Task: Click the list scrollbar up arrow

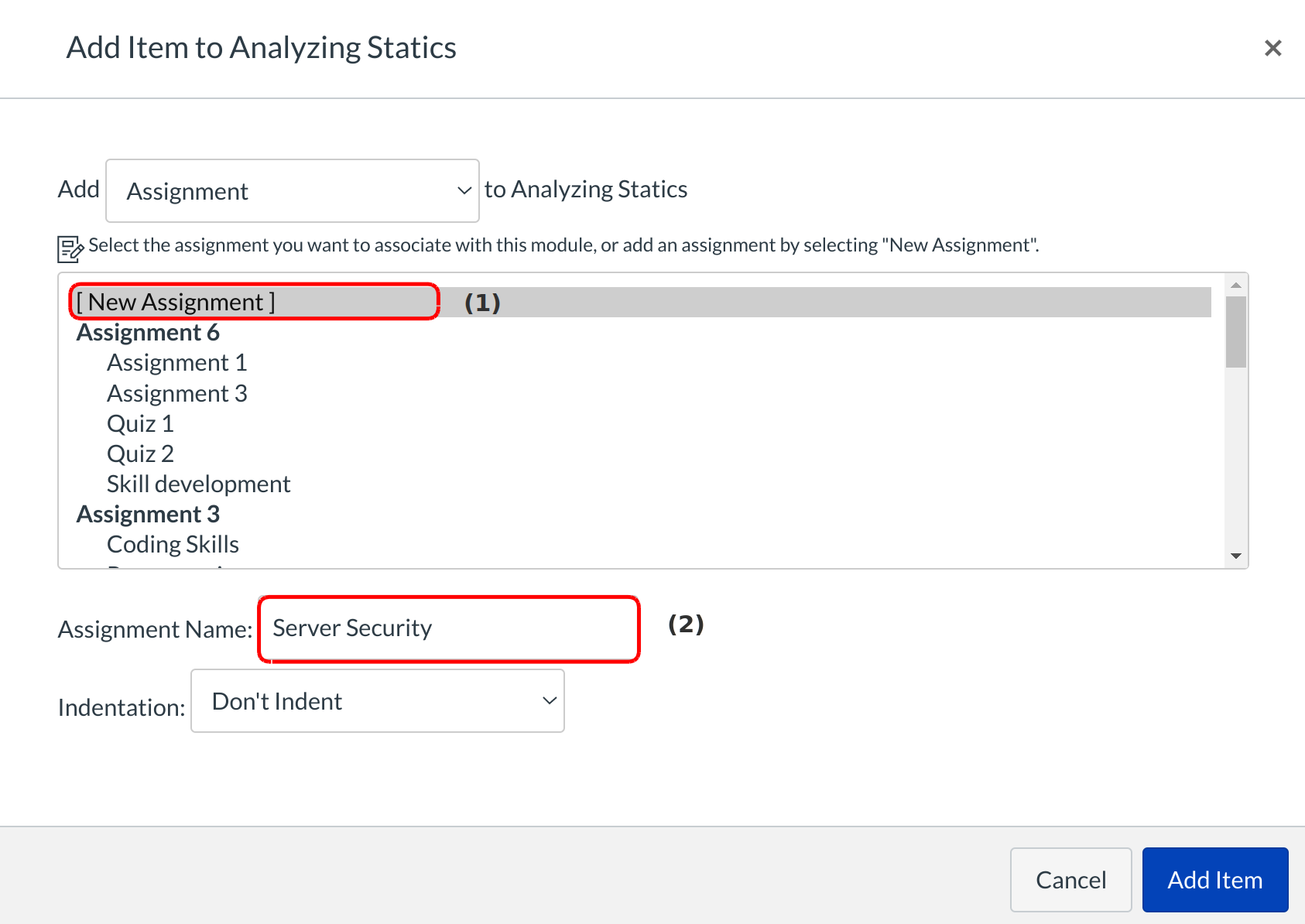Action: click(x=1236, y=286)
